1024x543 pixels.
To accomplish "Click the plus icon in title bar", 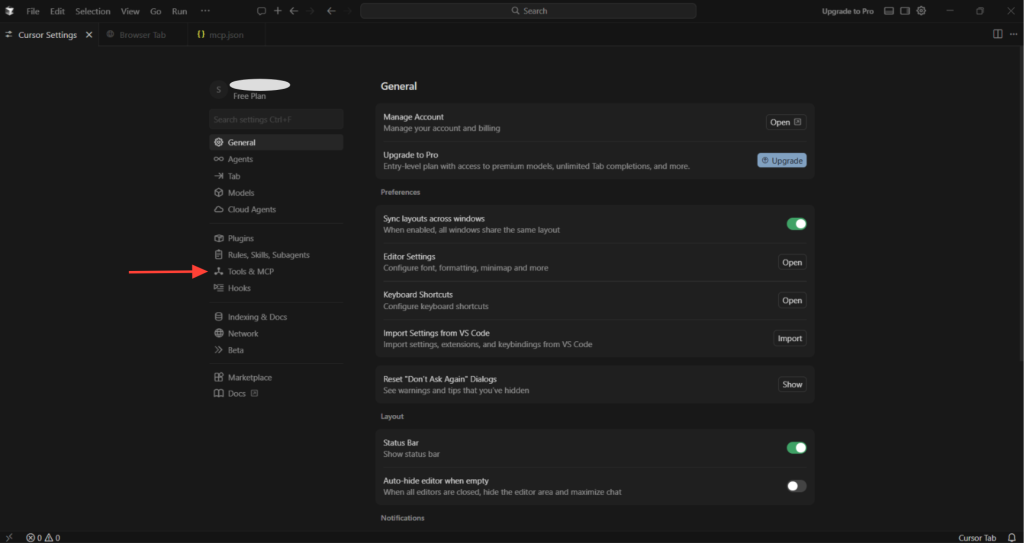I will pyautogui.click(x=278, y=11).
